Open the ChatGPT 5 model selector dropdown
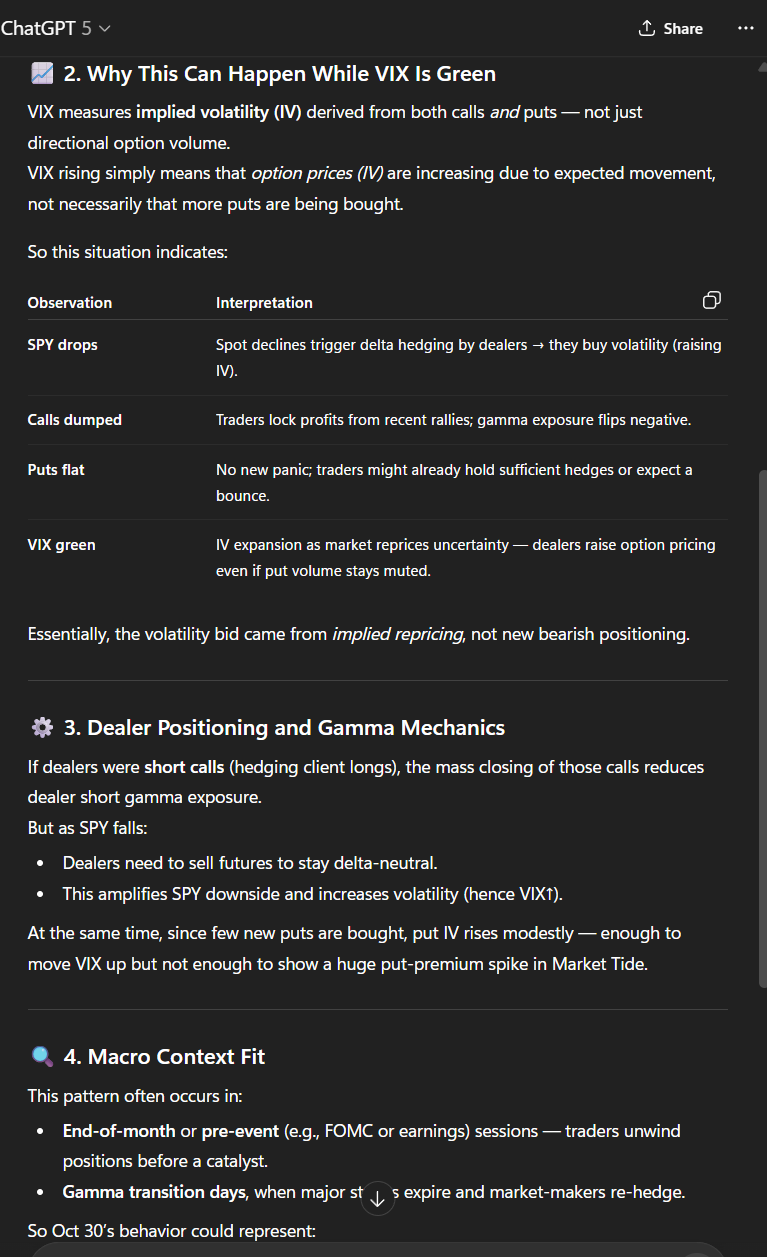 [56, 29]
